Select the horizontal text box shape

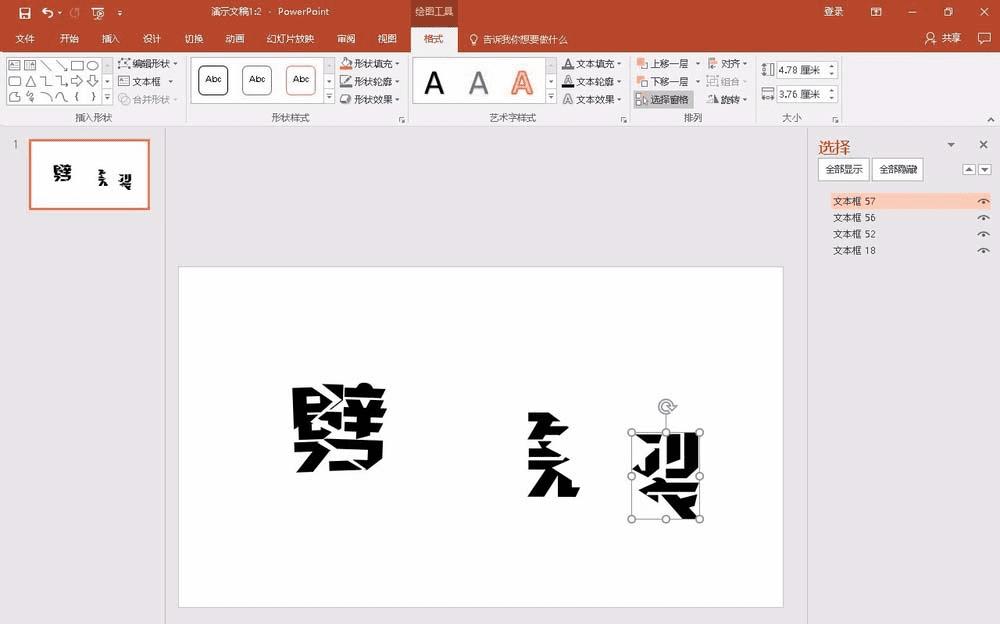[14, 65]
